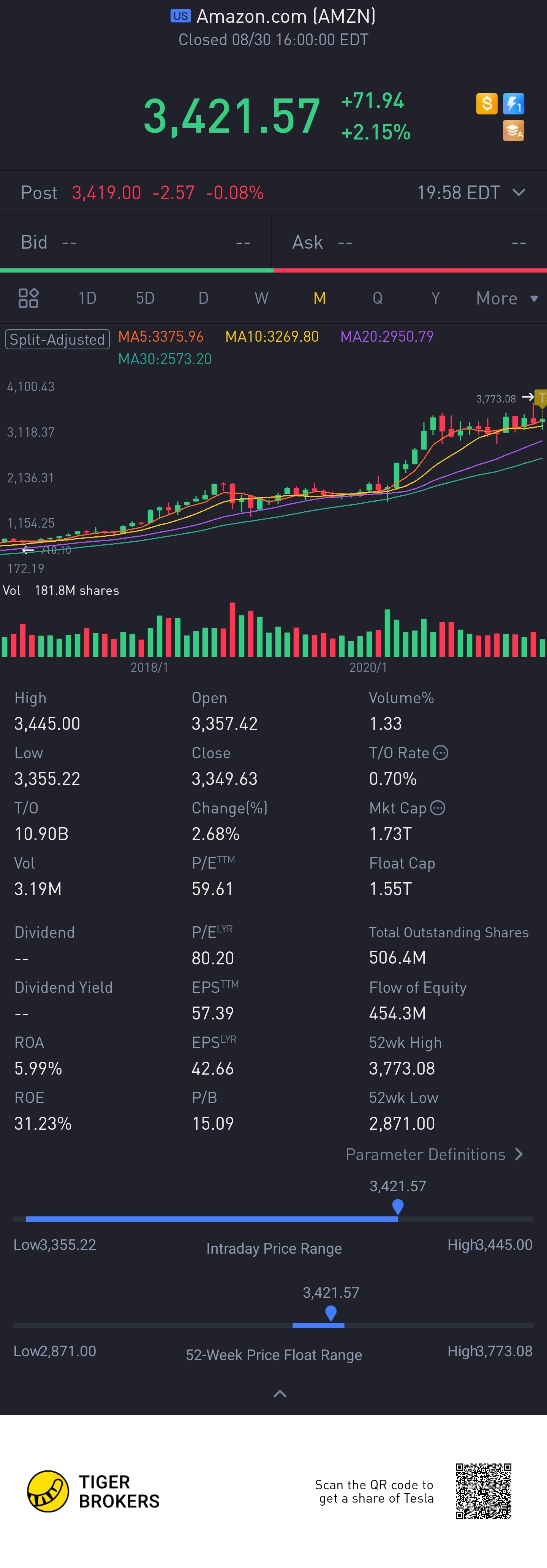Image resolution: width=547 pixels, height=1568 pixels.
Task: Open Parameter Definitions
Action: pyautogui.click(x=435, y=1155)
